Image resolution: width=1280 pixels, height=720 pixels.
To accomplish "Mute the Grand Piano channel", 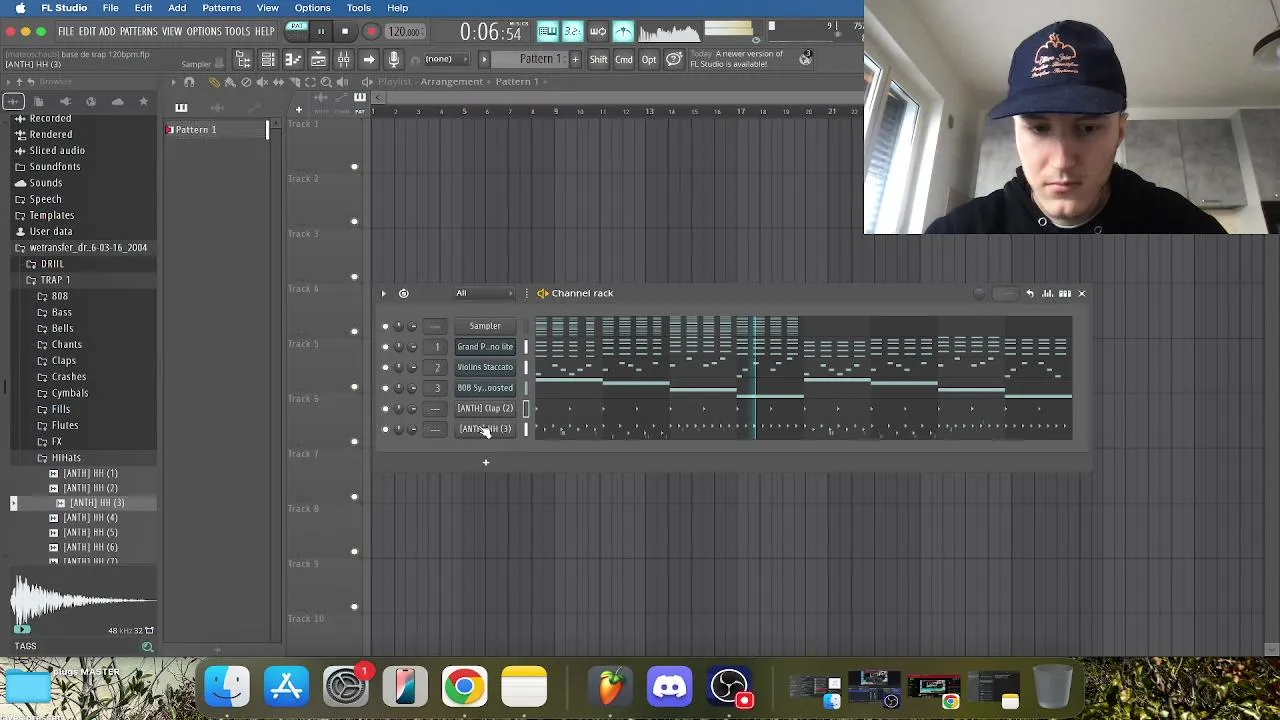I will click(x=385, y=347).
